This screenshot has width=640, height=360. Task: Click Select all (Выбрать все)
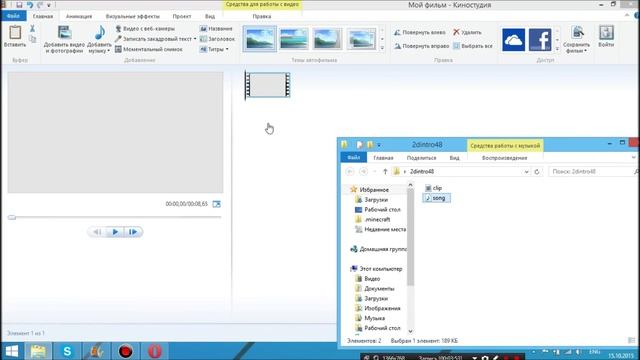click(473, 46)
